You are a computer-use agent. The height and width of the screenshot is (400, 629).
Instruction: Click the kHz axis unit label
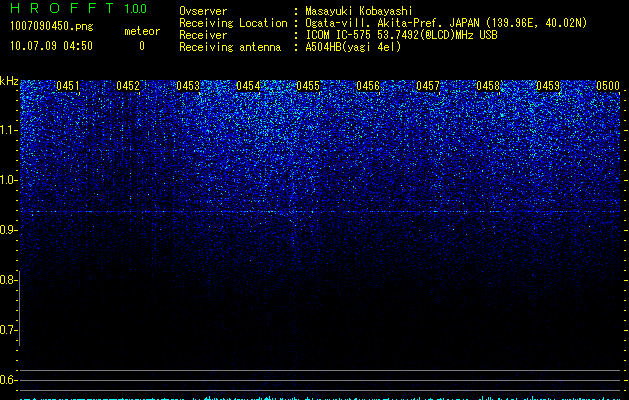coord(9,81)
